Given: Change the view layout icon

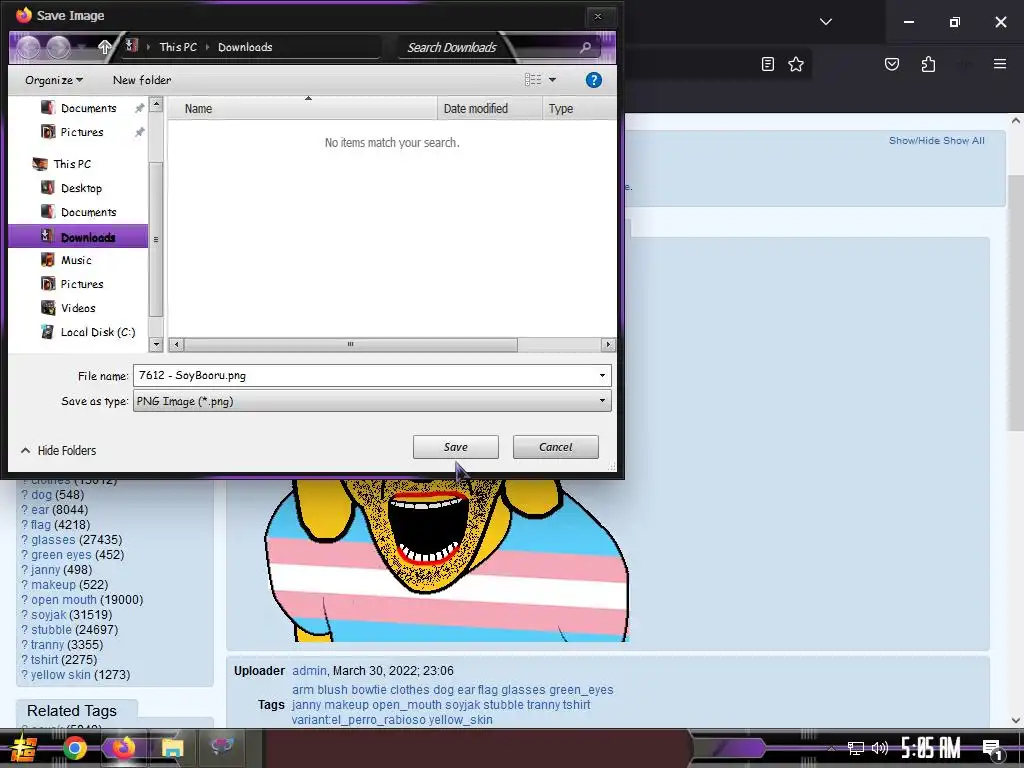Looking at the screenshot, I should click(x=533, y=80).
